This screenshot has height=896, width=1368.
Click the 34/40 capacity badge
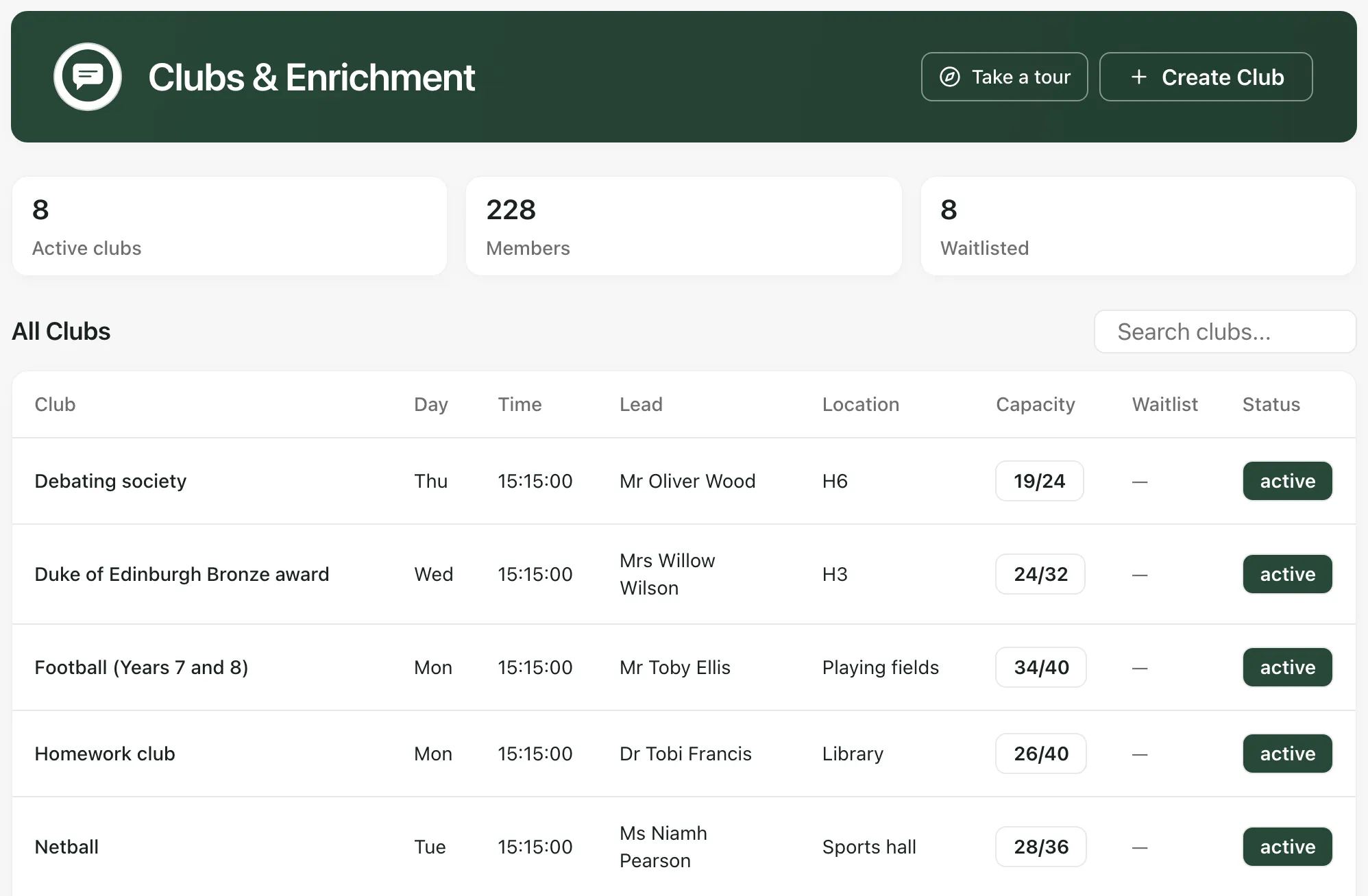click(1041, 667)
